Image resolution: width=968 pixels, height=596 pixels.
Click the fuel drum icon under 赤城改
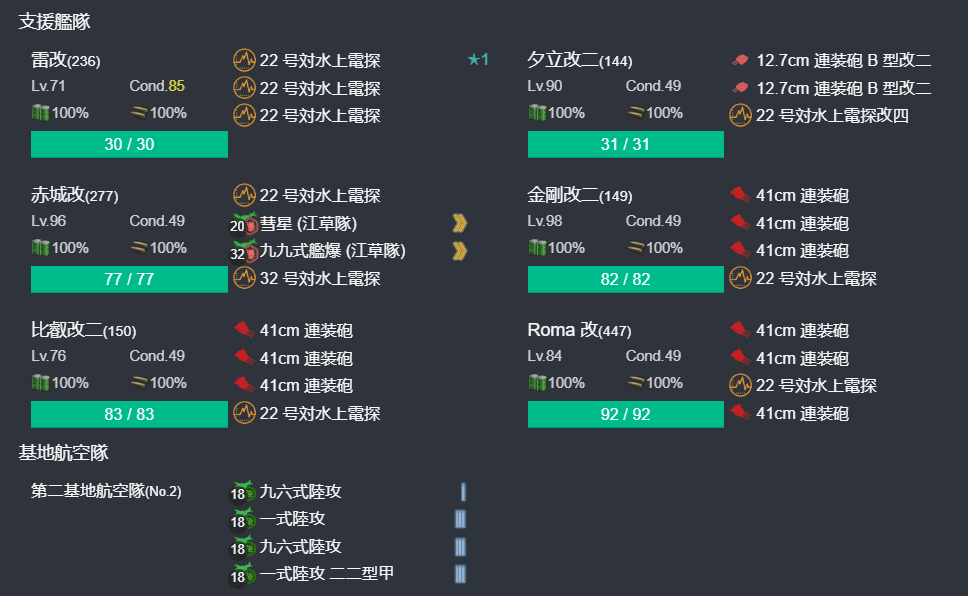[x=40, y=248]
